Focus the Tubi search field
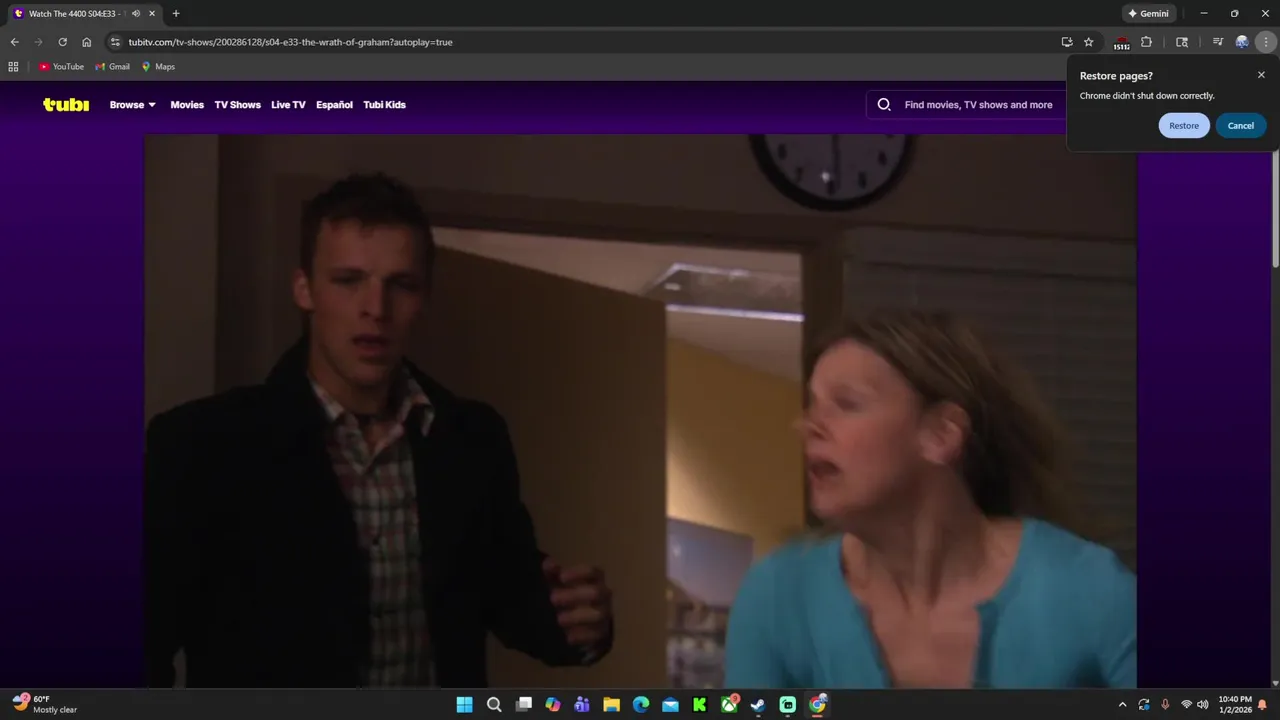Viewport: 1280px width, 720px height. click(x=978, y=105)
